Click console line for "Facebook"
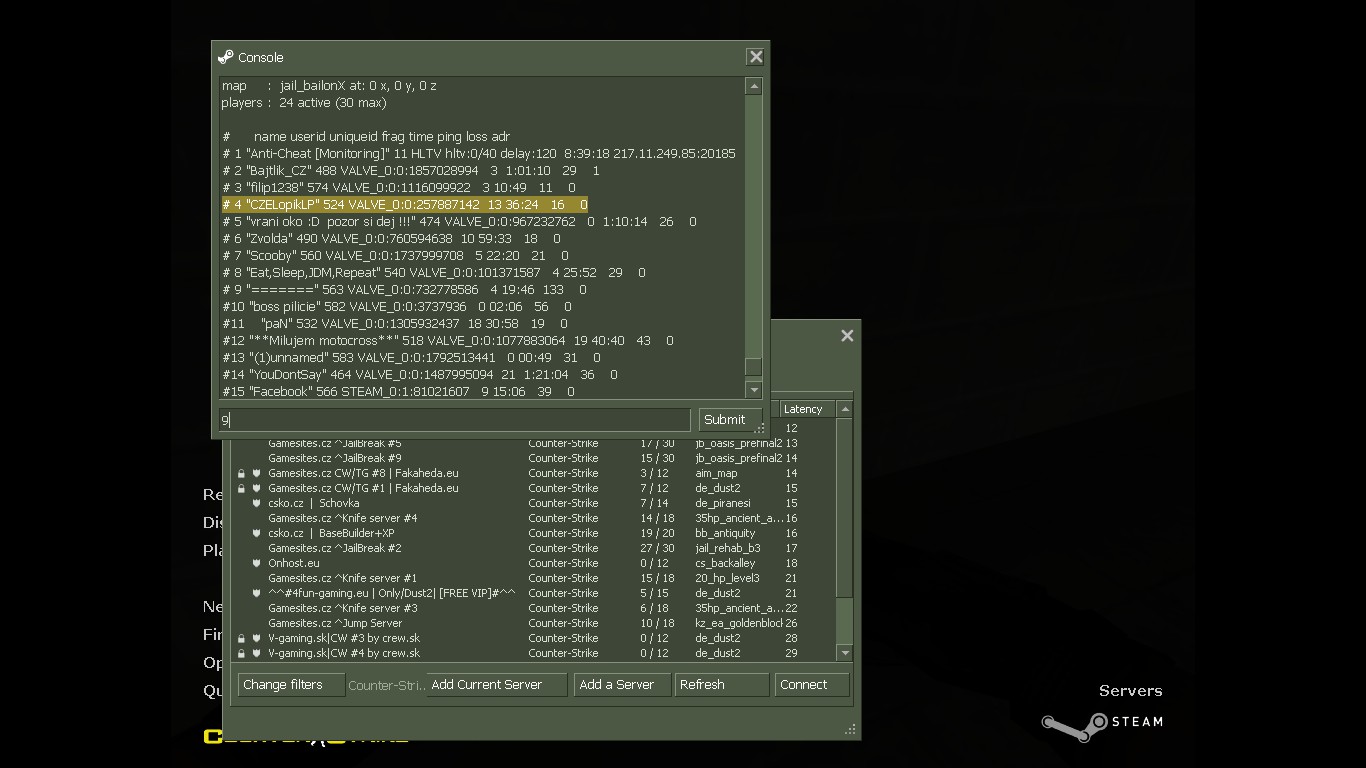This screenshot has height=768, width=1366. (x=398, y=391)
